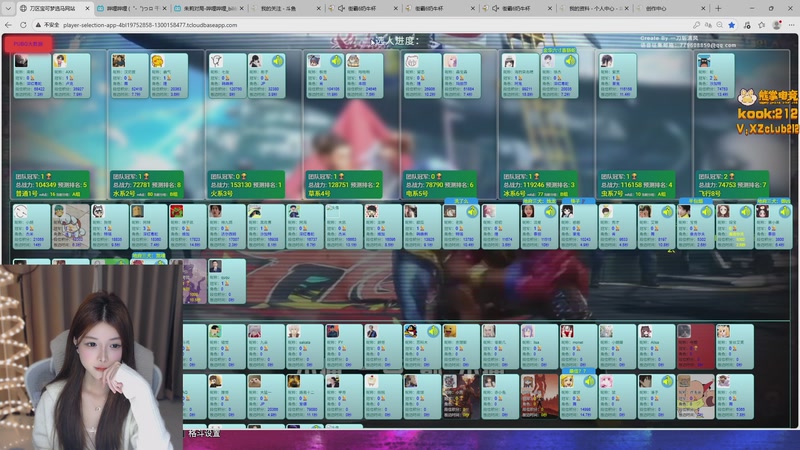The image size is (800, 450).
Task: Select the 飞行8号 team info panel
Action: pyautogui.click(x=733, y=184)
